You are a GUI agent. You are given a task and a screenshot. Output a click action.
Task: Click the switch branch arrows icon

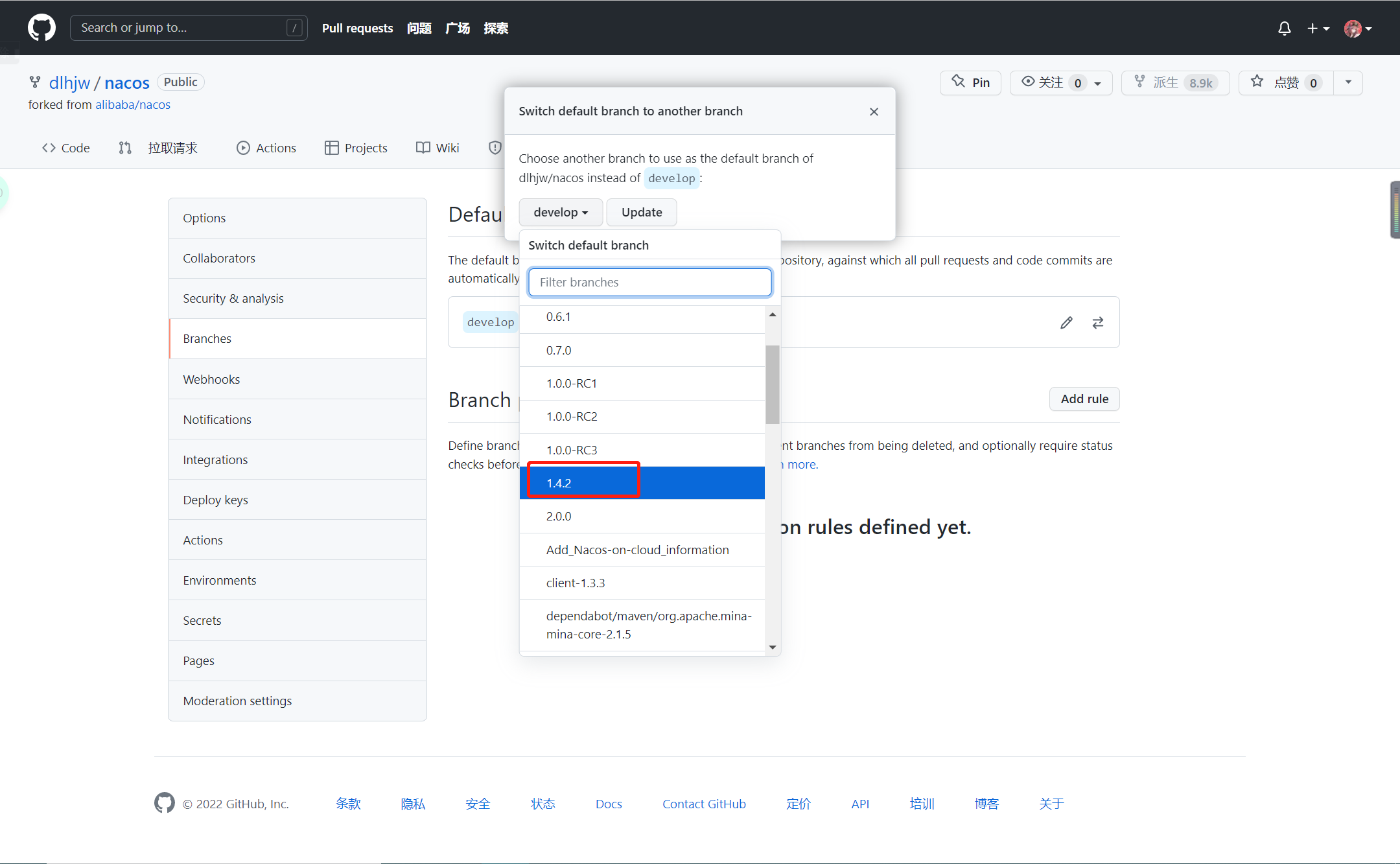point(1097,322)
